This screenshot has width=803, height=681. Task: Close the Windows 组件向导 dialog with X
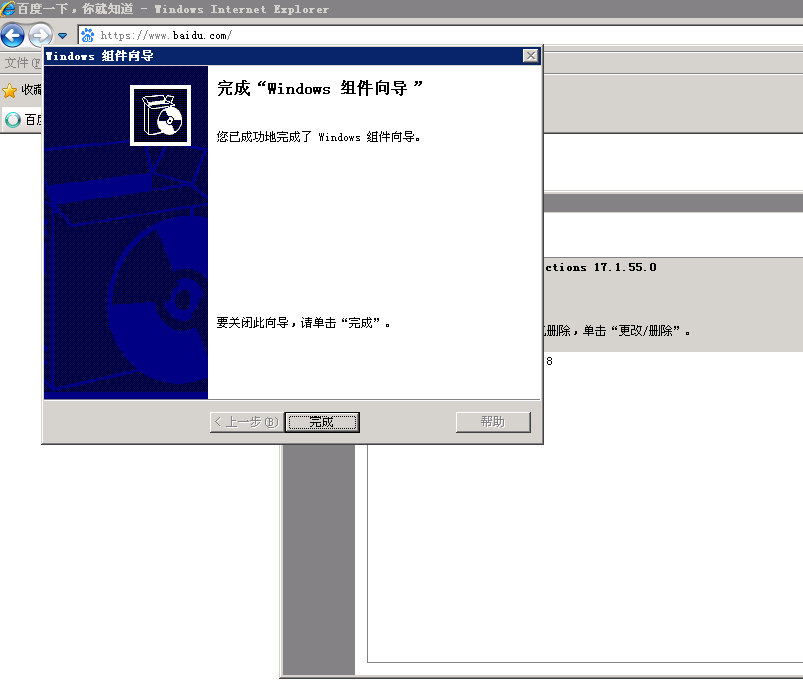tap(531, 56)
